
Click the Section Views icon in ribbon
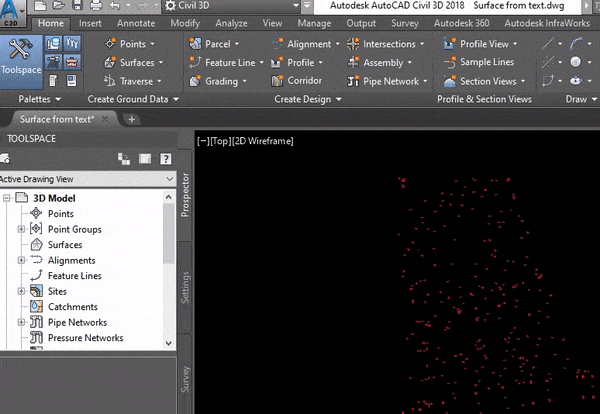click(450, 81)
